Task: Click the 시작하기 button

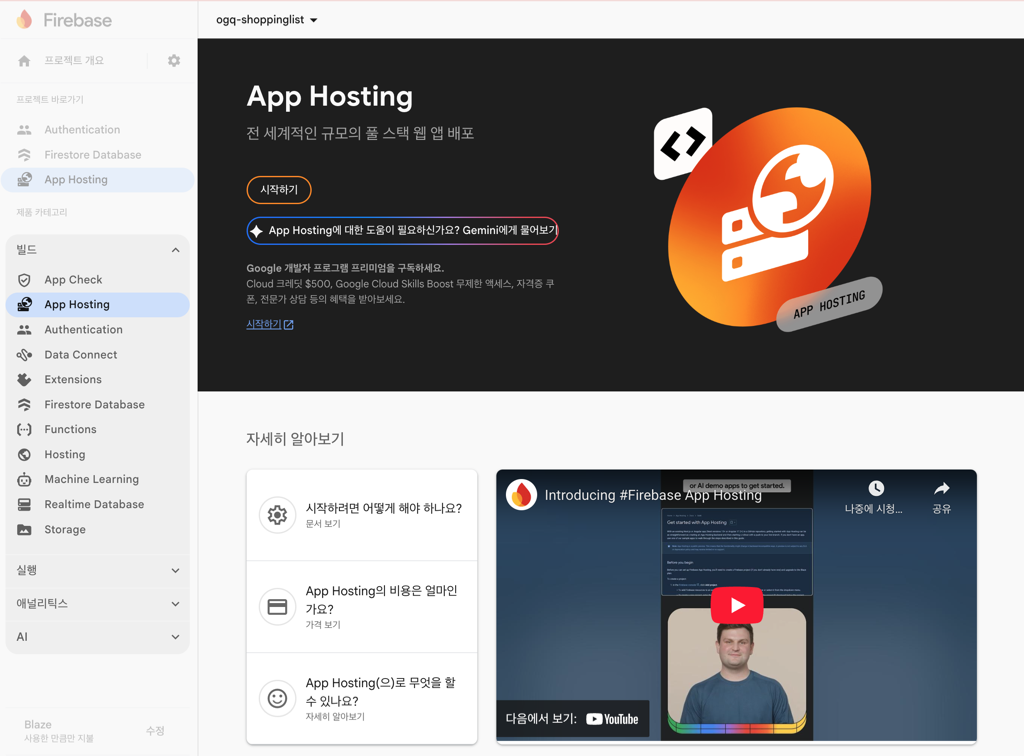Action: point(278,190)
